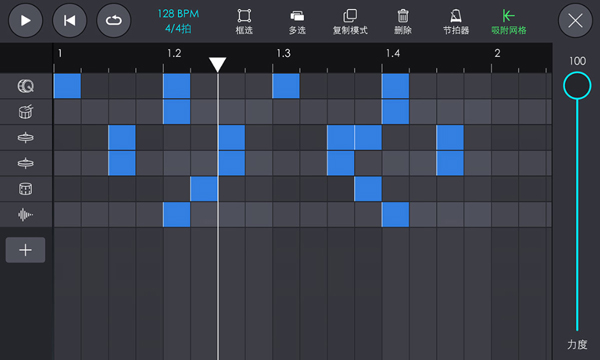Click the 删除 trash icon
The image size is (600, 360).
(x=403, y=21)
